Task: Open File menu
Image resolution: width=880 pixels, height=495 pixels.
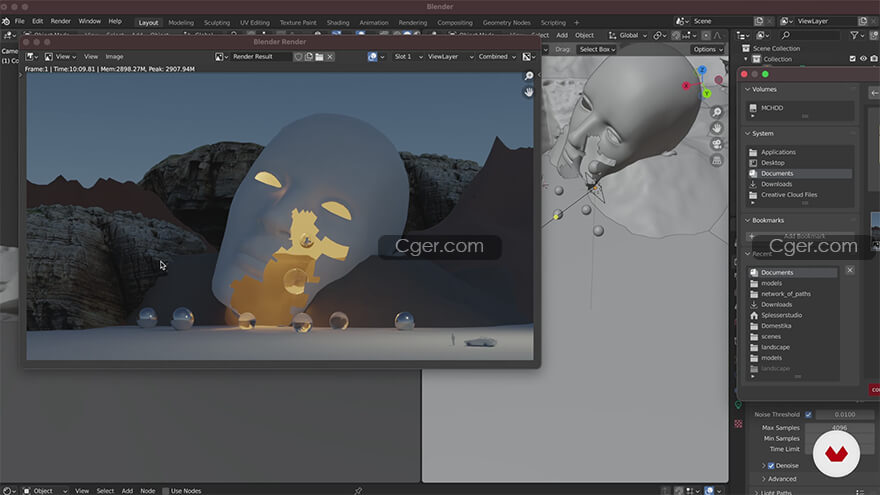Action: coord(20,21)
